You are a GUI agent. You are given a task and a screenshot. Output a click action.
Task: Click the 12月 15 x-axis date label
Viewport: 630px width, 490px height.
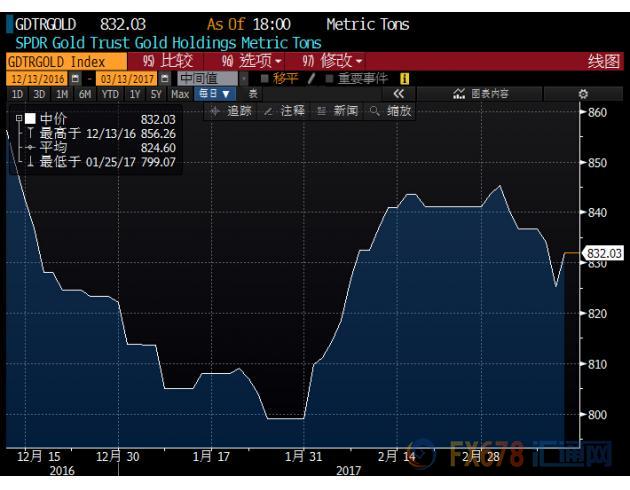pos(39,456)
